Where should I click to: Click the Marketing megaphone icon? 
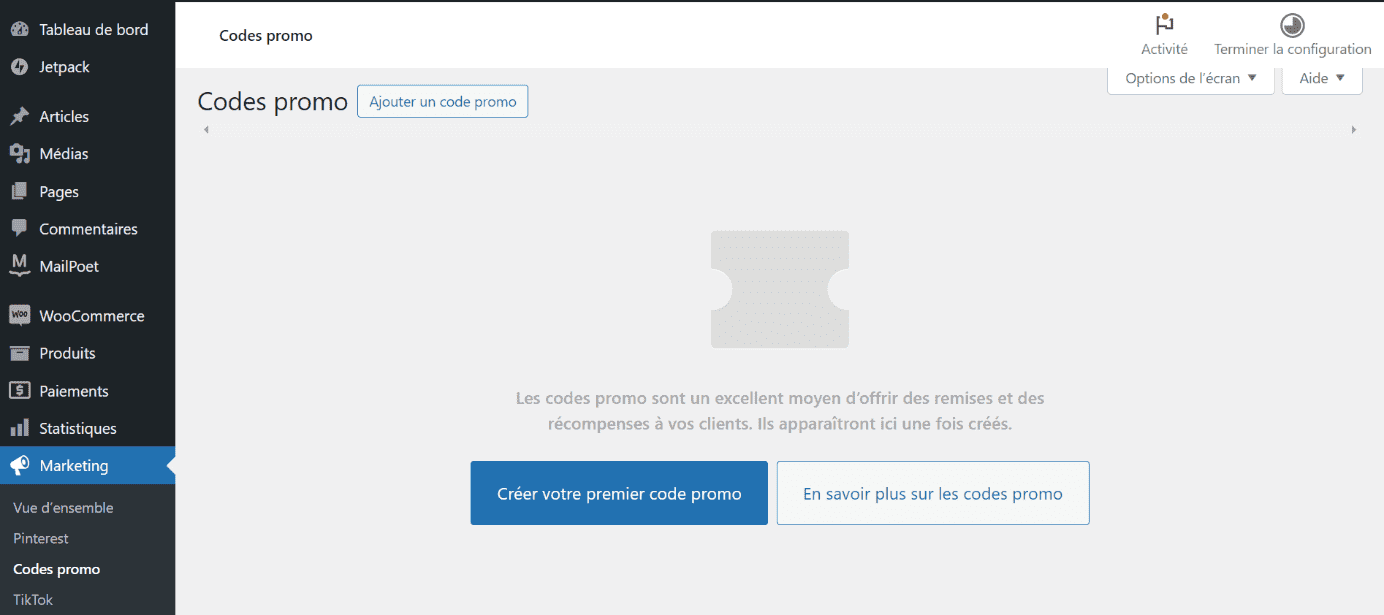(x=19, y=466)
